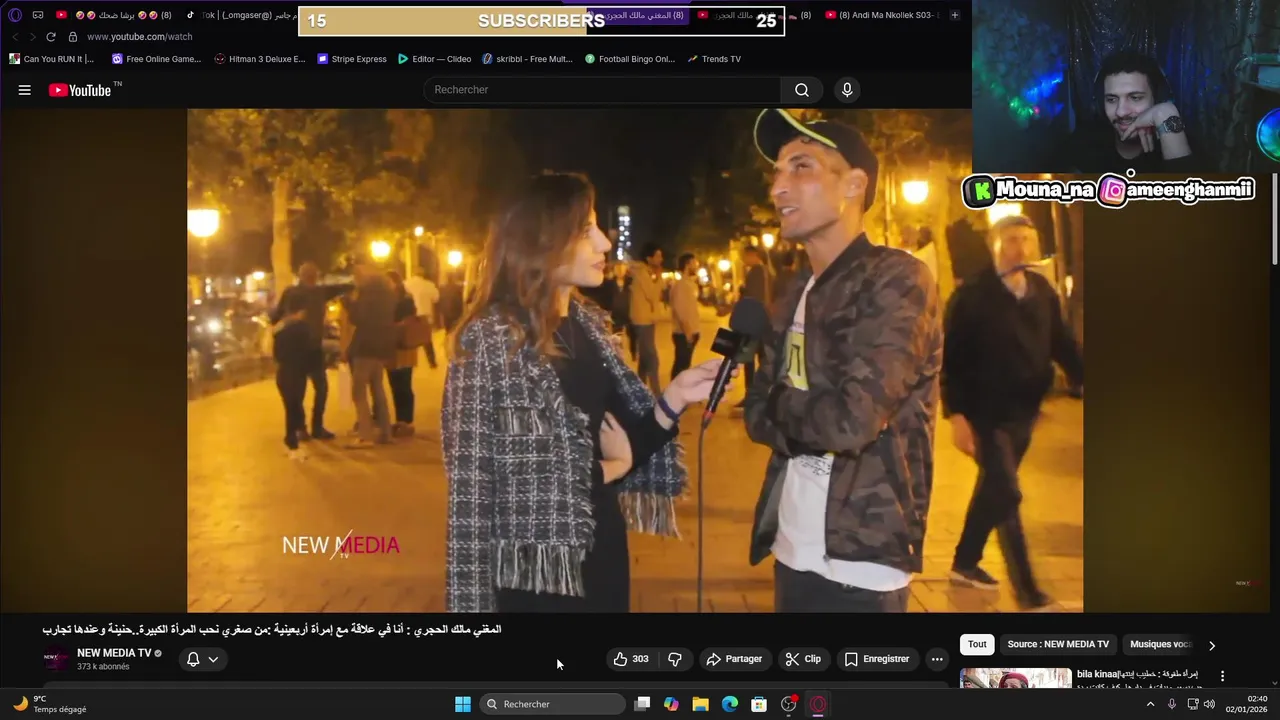Viewport: 1280px width, 720px height.
Task: Open the Football Bingo Onl bookmark
Action: click(x=630, y=59)
